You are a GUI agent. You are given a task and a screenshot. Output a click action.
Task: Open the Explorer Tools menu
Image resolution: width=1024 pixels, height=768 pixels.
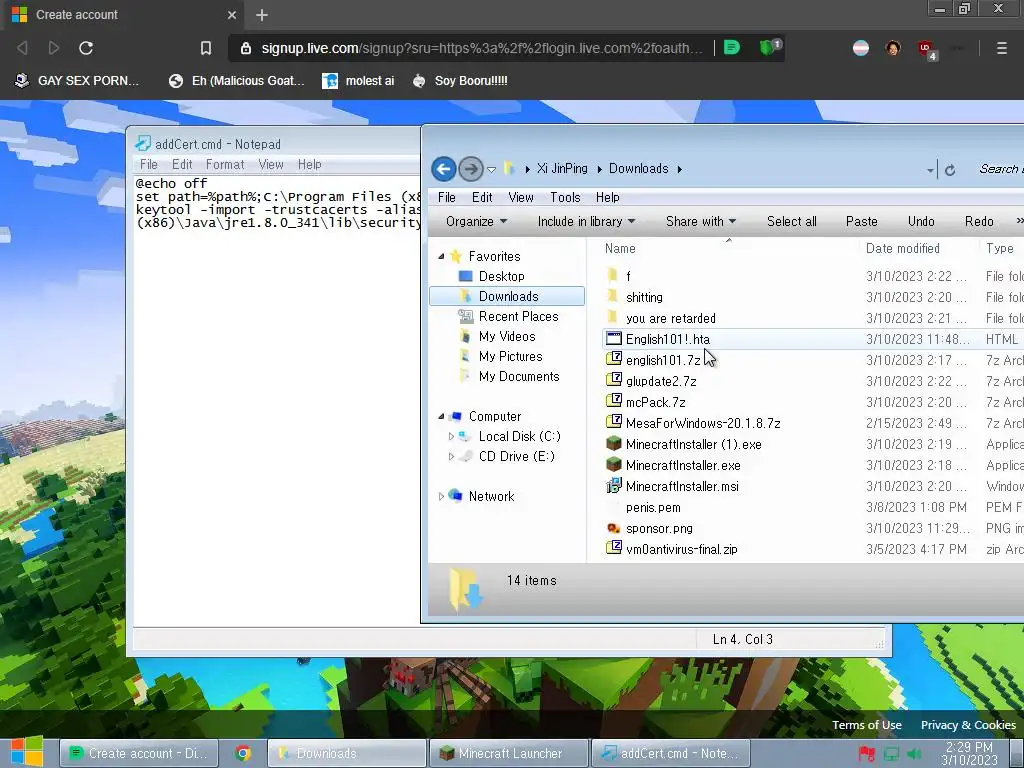tap(565, 197)
